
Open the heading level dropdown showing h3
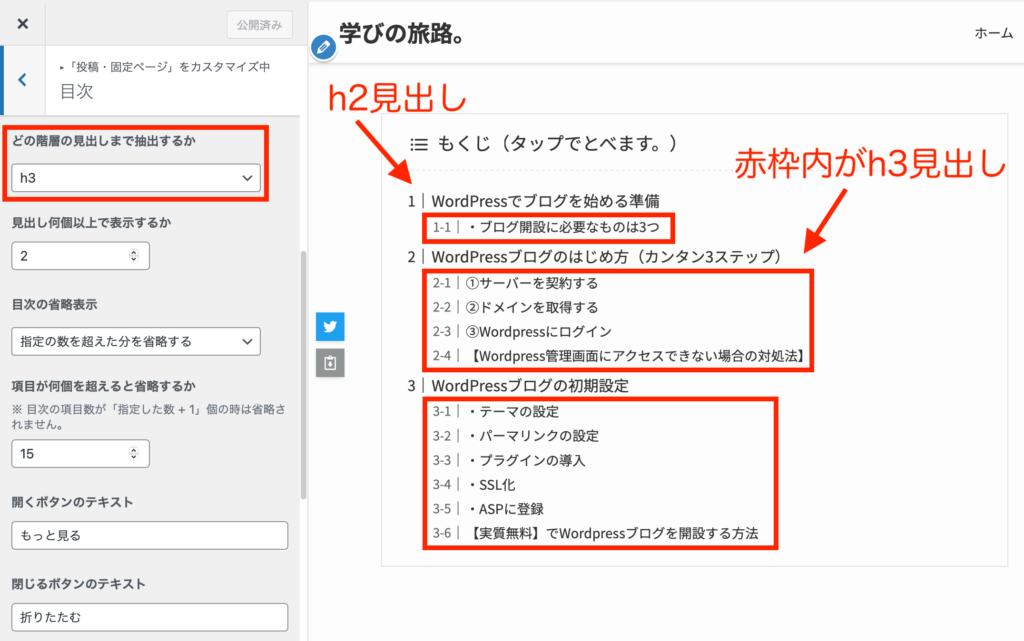[x=136, y=178]
